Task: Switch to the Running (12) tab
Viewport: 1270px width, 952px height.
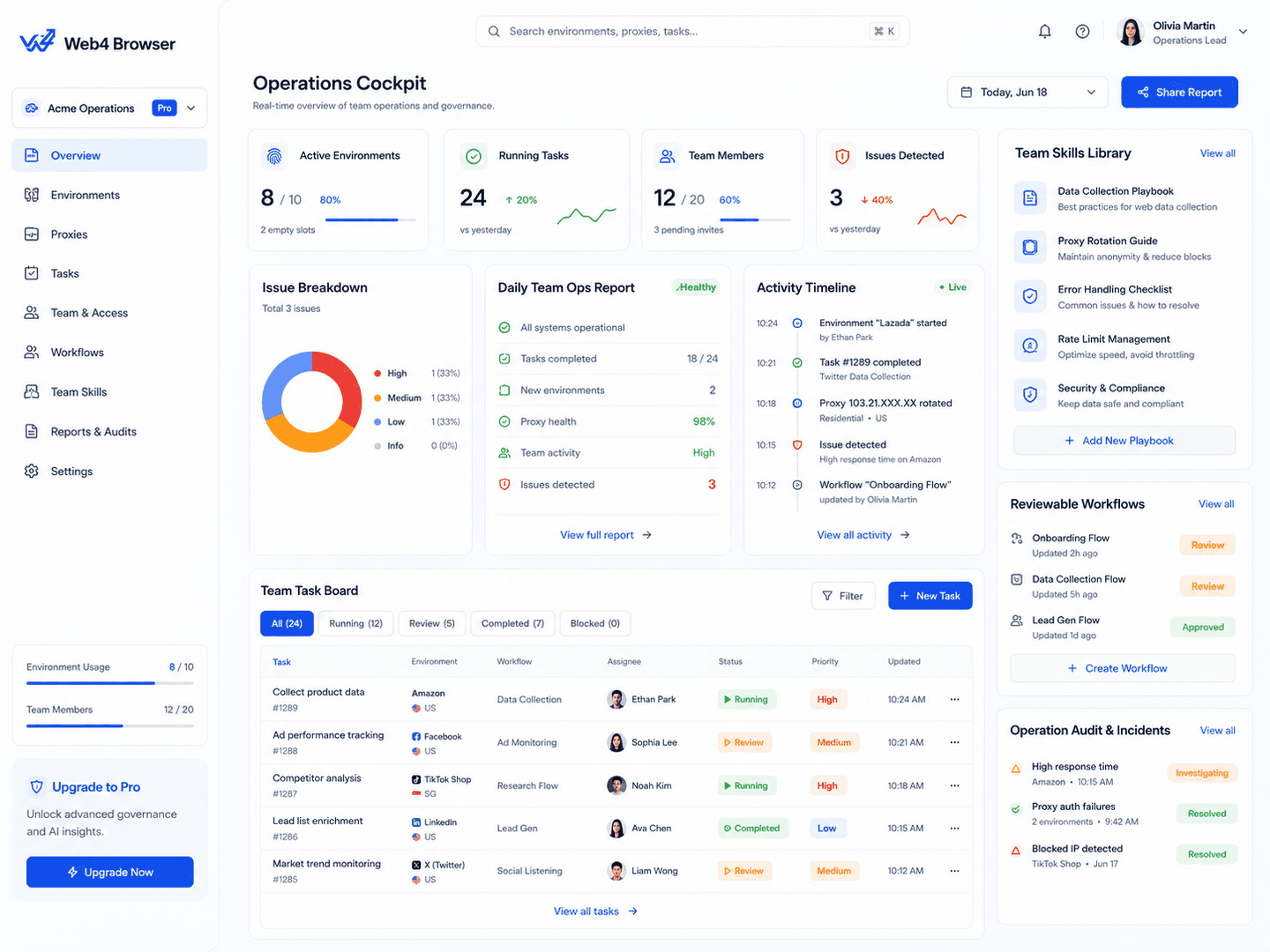Action: 355,623
